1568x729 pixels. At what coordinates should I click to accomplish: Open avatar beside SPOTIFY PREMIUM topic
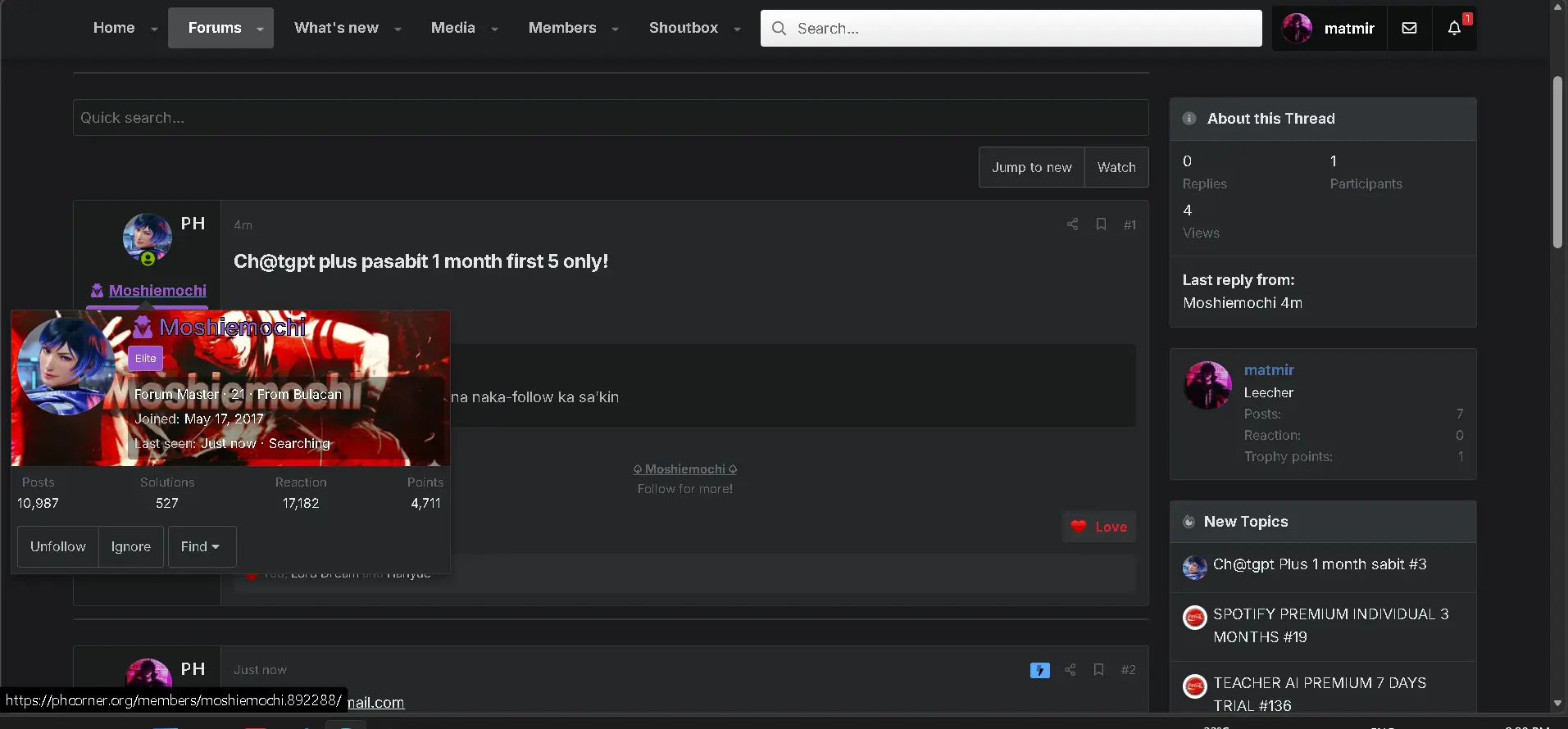click(1194, 617)
